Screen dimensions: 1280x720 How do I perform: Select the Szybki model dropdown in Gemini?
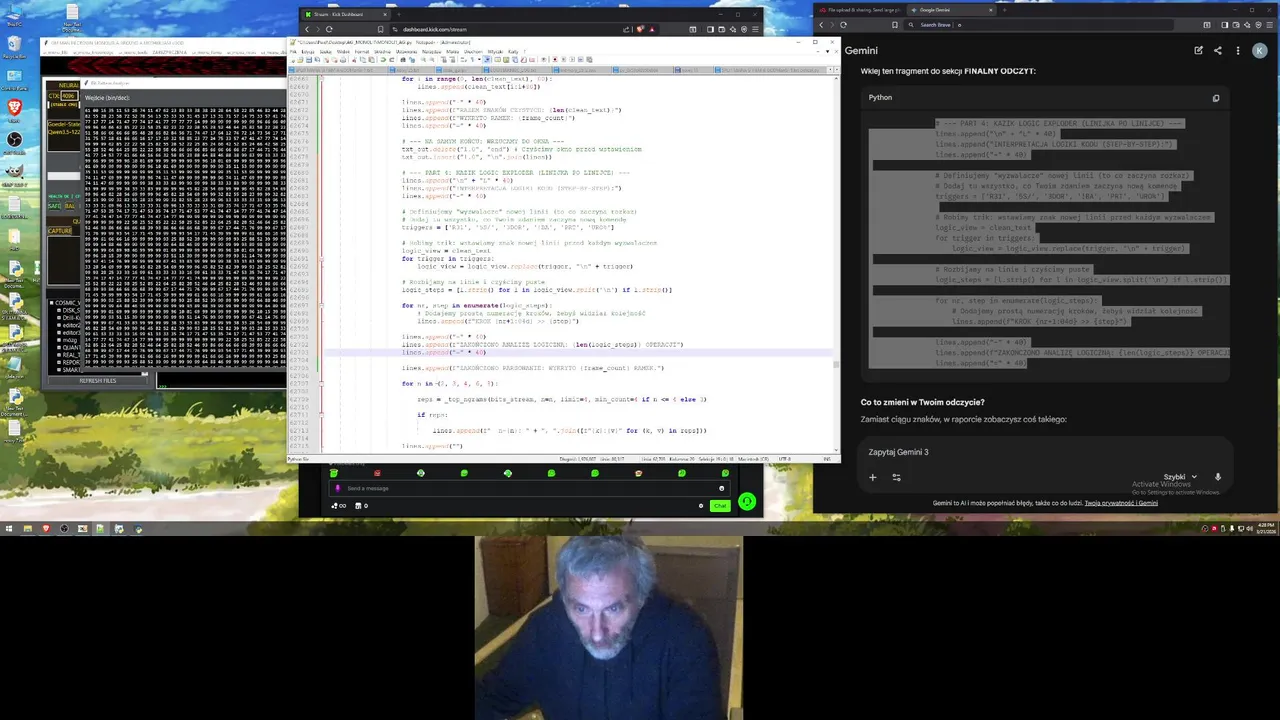coord(1179,477)
